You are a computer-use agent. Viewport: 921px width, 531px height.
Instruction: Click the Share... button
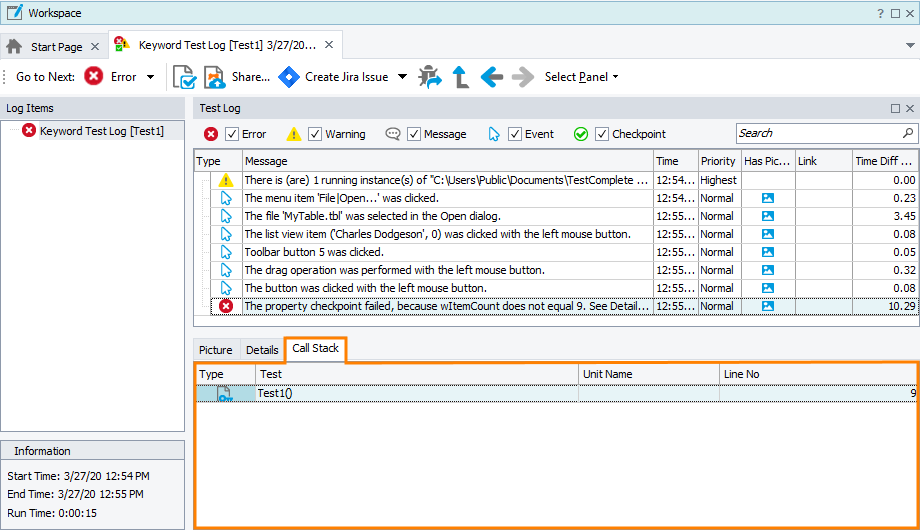[x=251, y=77]
